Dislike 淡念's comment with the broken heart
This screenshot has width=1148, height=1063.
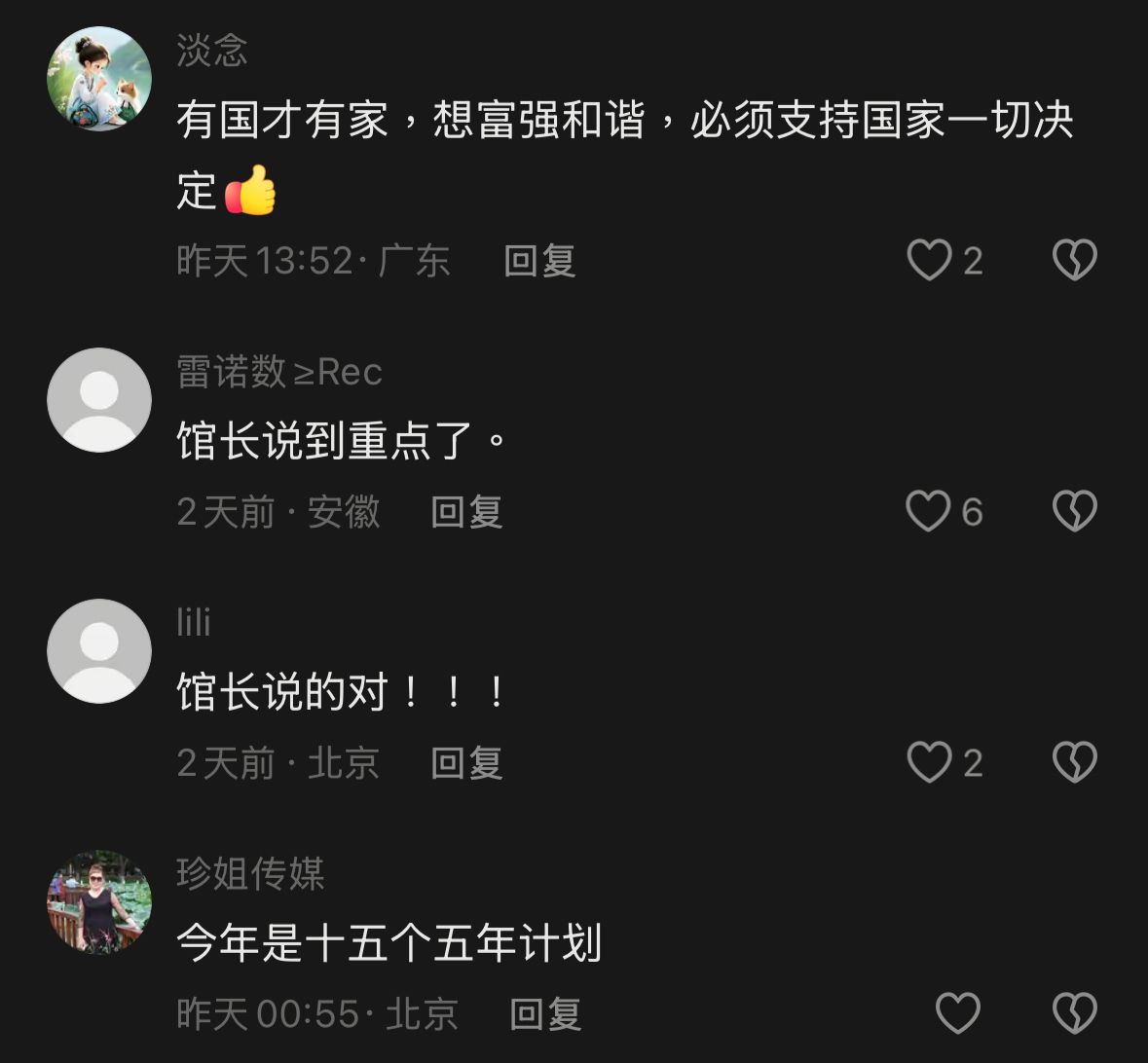(x=1074, y=260)
